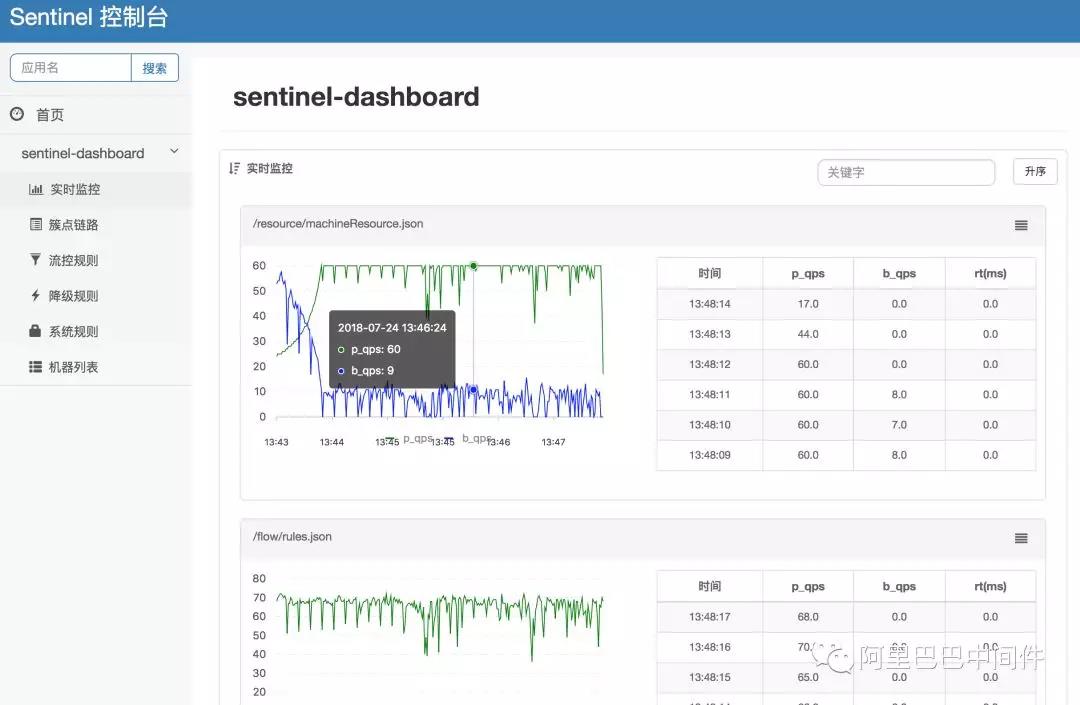Click inside the 关键字 keyword field
The width and height of the screenshot is (1080, 705).
pos(905,171)
